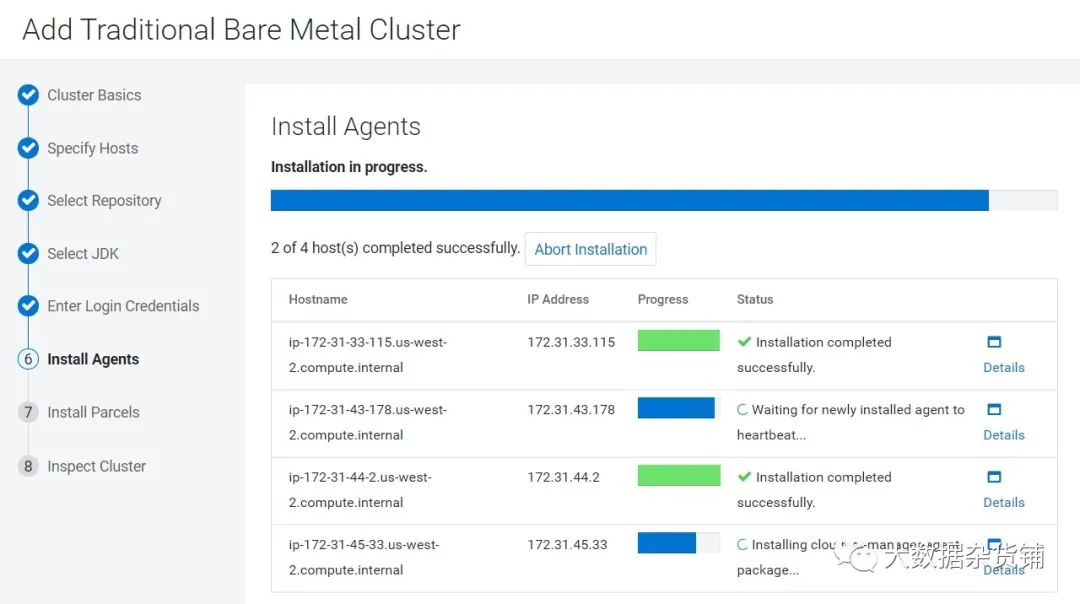Click IP address 172.31.33.115

571,342
